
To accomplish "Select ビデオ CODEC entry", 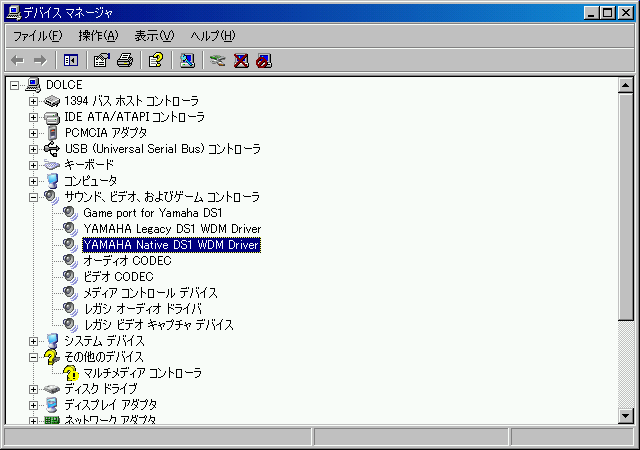I will coord(118,277).
